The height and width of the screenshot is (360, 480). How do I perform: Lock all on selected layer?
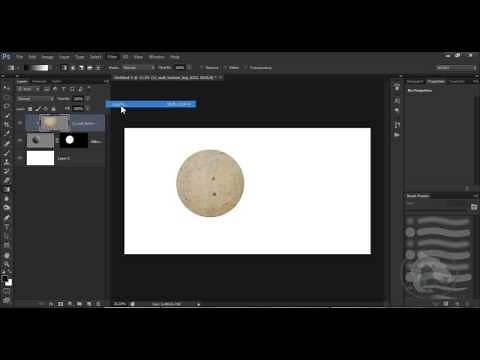53,109
